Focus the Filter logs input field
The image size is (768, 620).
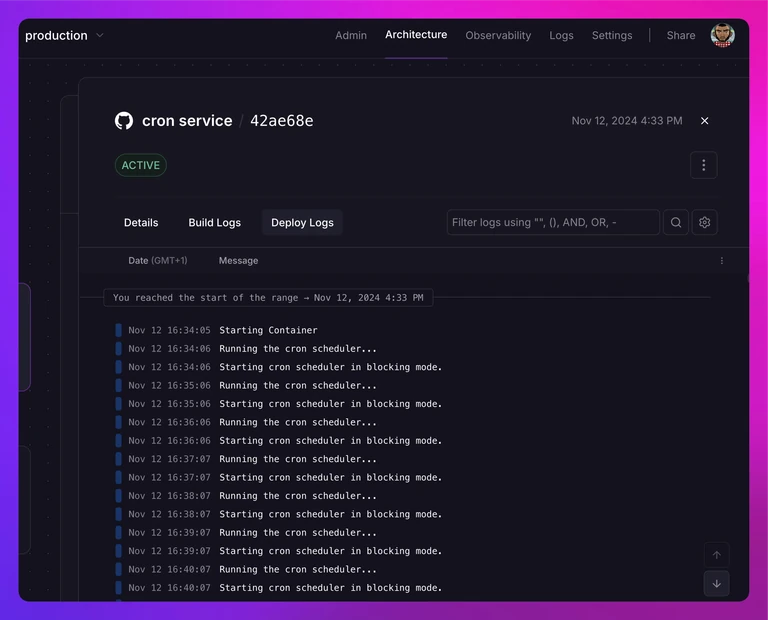pyautogui.click(x=553, y=222)
